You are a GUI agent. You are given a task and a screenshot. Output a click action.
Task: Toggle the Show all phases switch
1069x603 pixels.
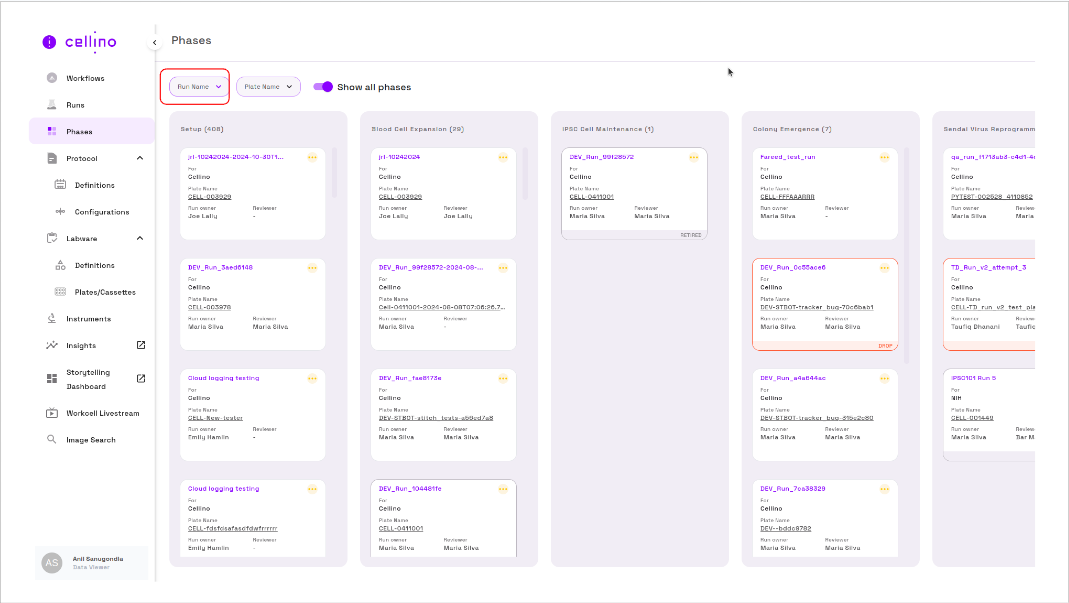(323, 87)
